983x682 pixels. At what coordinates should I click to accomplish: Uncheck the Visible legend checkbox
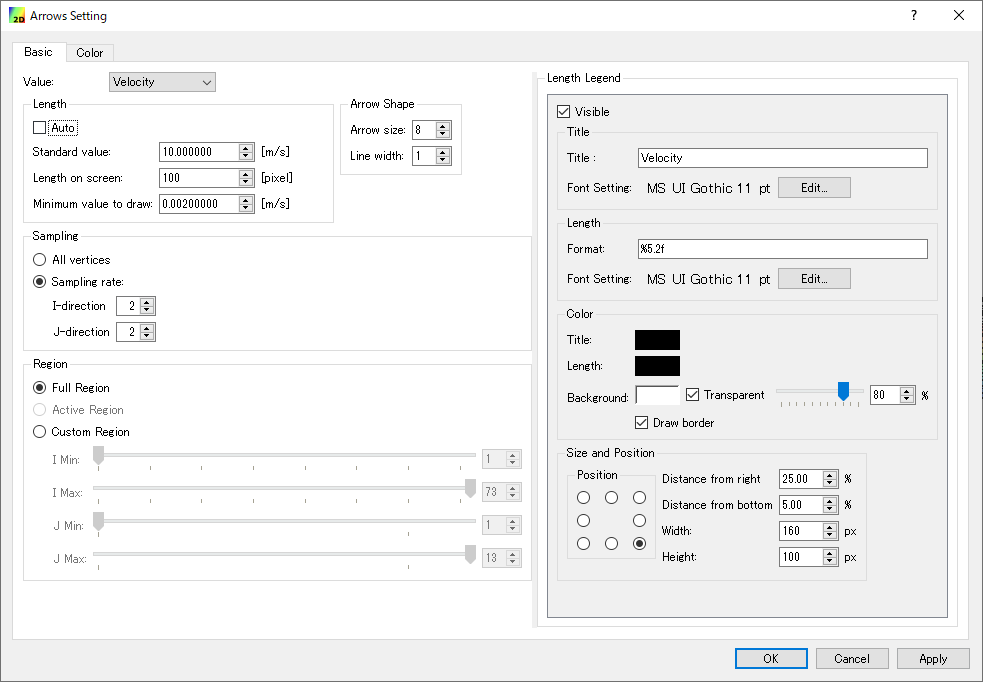(564, 112)
